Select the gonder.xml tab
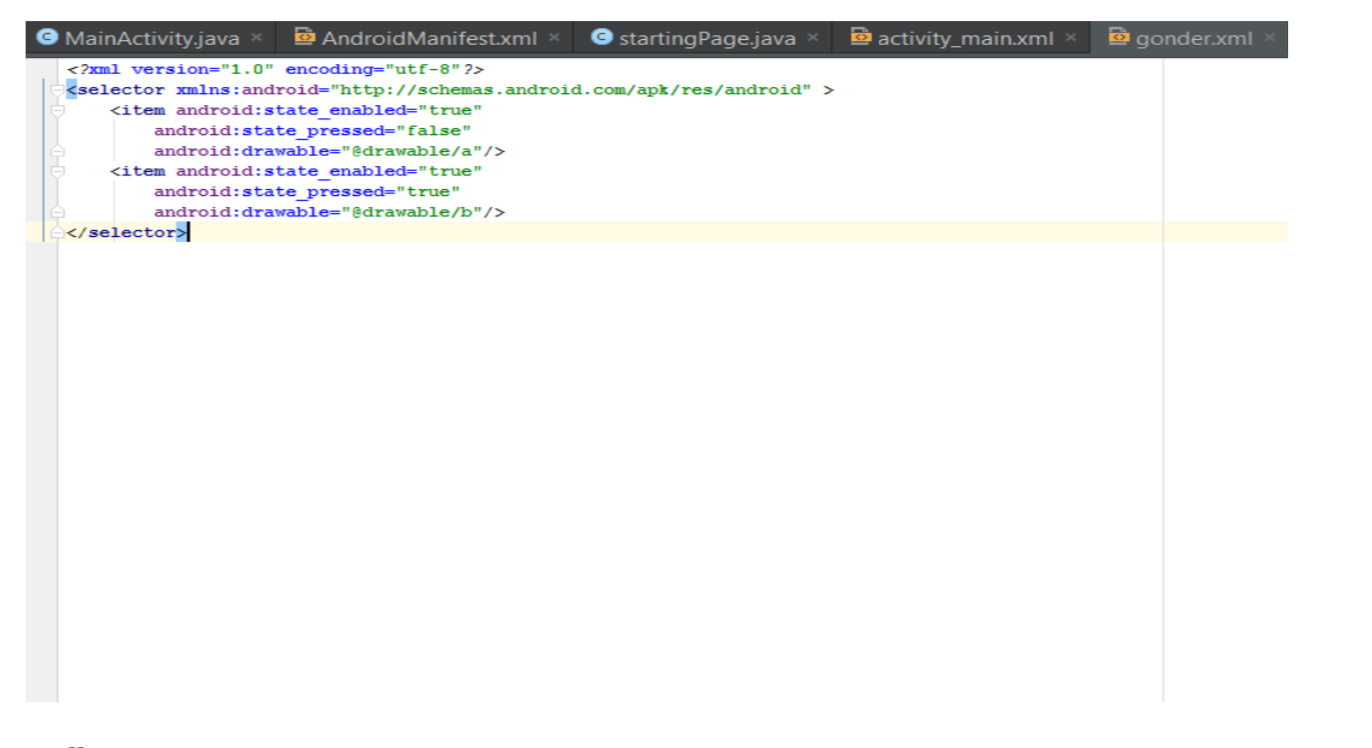 [1193, 38]
